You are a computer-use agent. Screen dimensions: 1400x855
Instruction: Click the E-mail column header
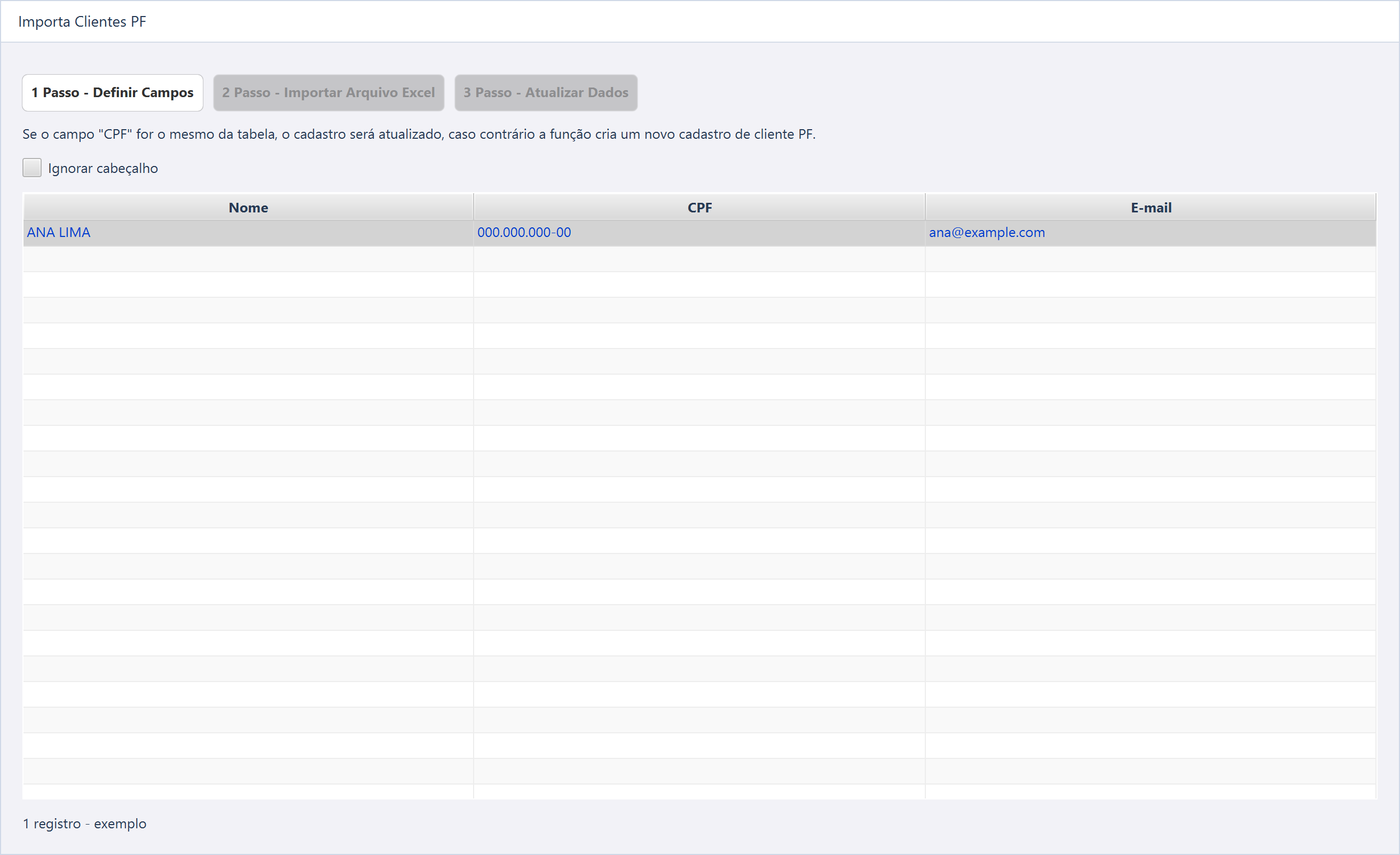1151,208
